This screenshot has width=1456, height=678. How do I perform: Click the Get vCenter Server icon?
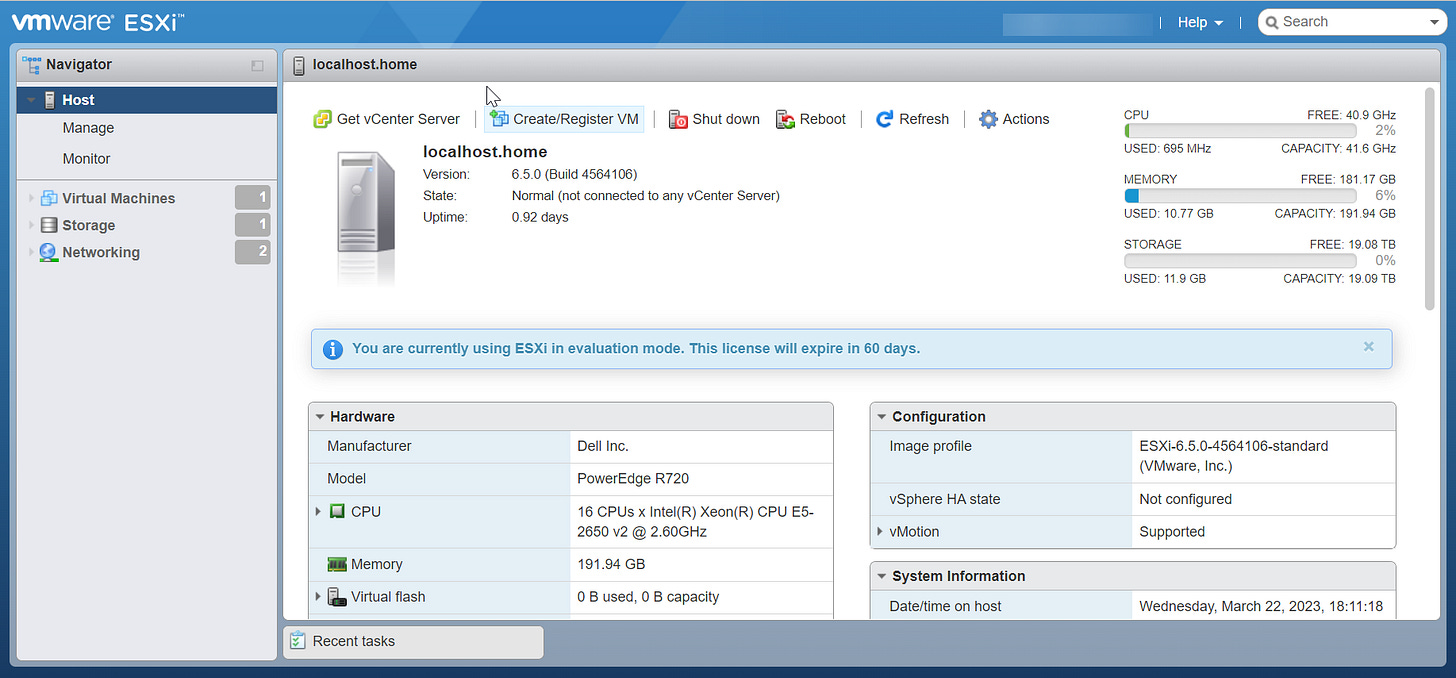tap(322, 119)
